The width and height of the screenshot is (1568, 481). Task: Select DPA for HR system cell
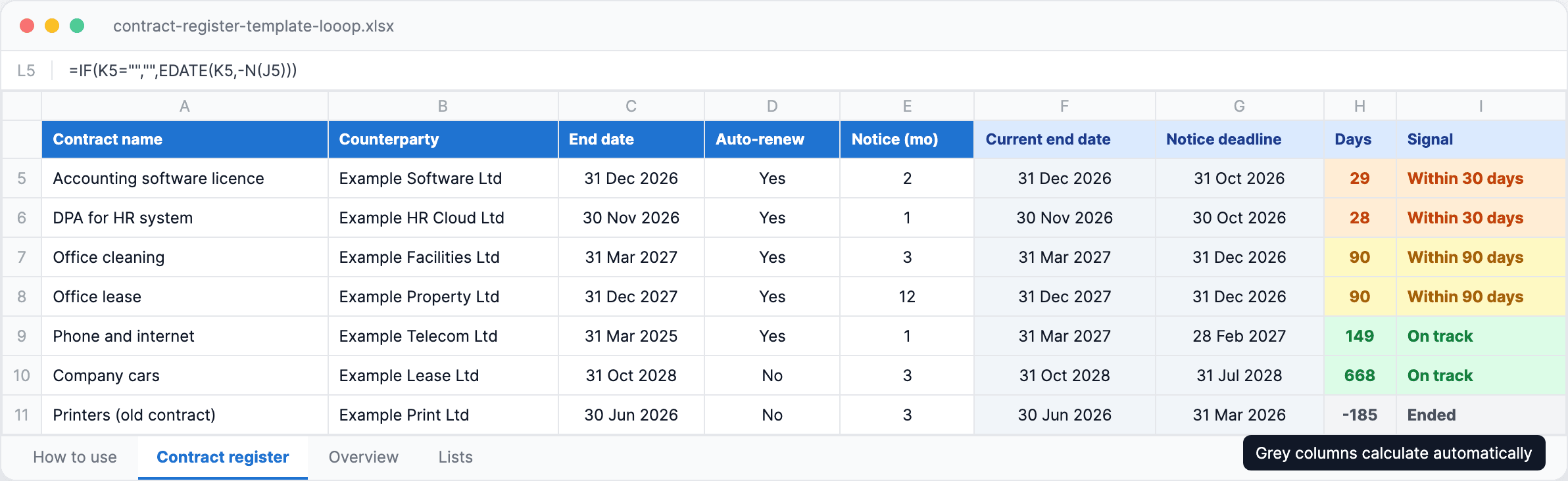click(x=185, y=218)
